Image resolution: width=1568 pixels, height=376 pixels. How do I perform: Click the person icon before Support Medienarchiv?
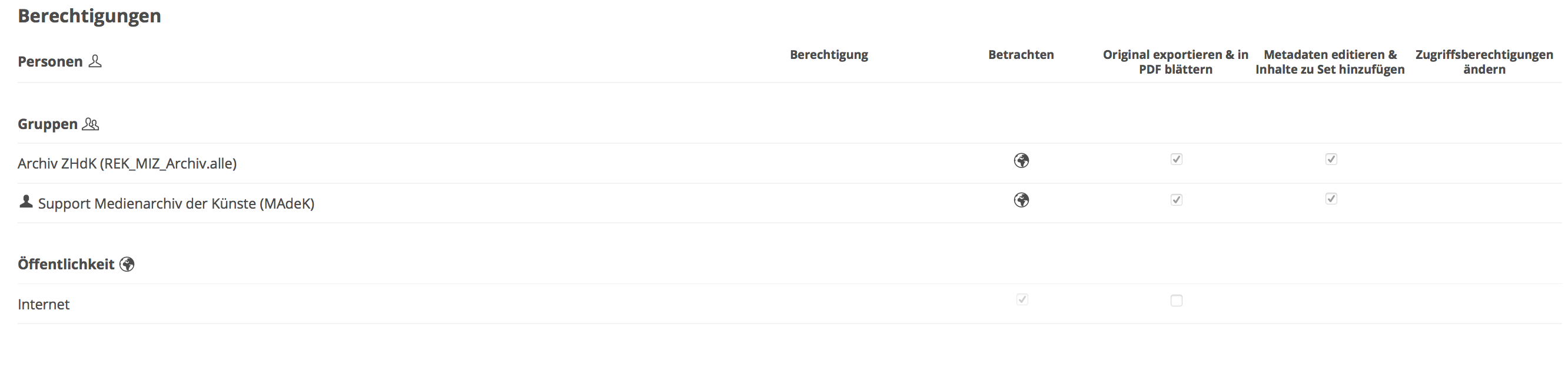[25, 202]
